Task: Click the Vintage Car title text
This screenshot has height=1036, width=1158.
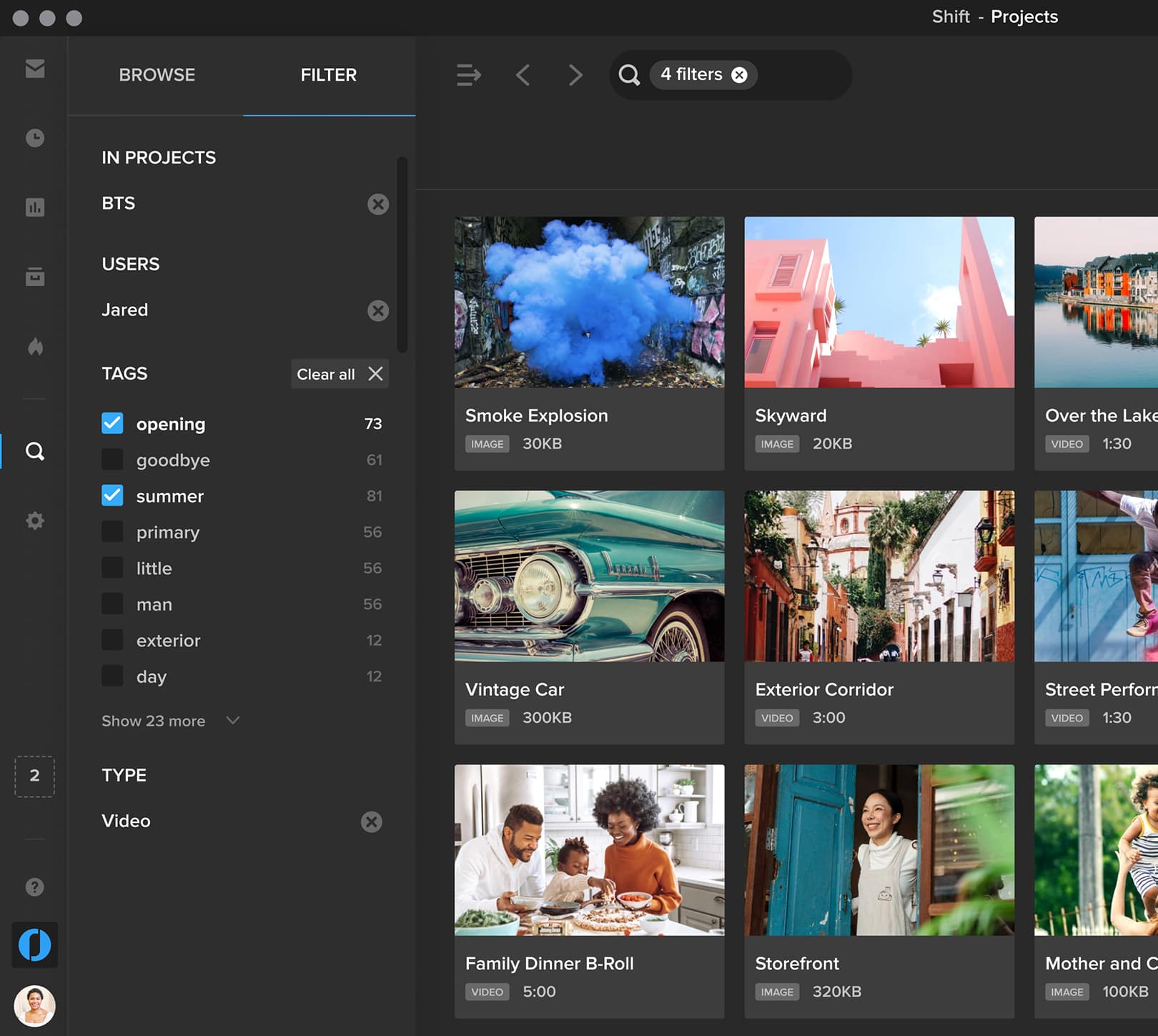Action: tap(515, 689)
